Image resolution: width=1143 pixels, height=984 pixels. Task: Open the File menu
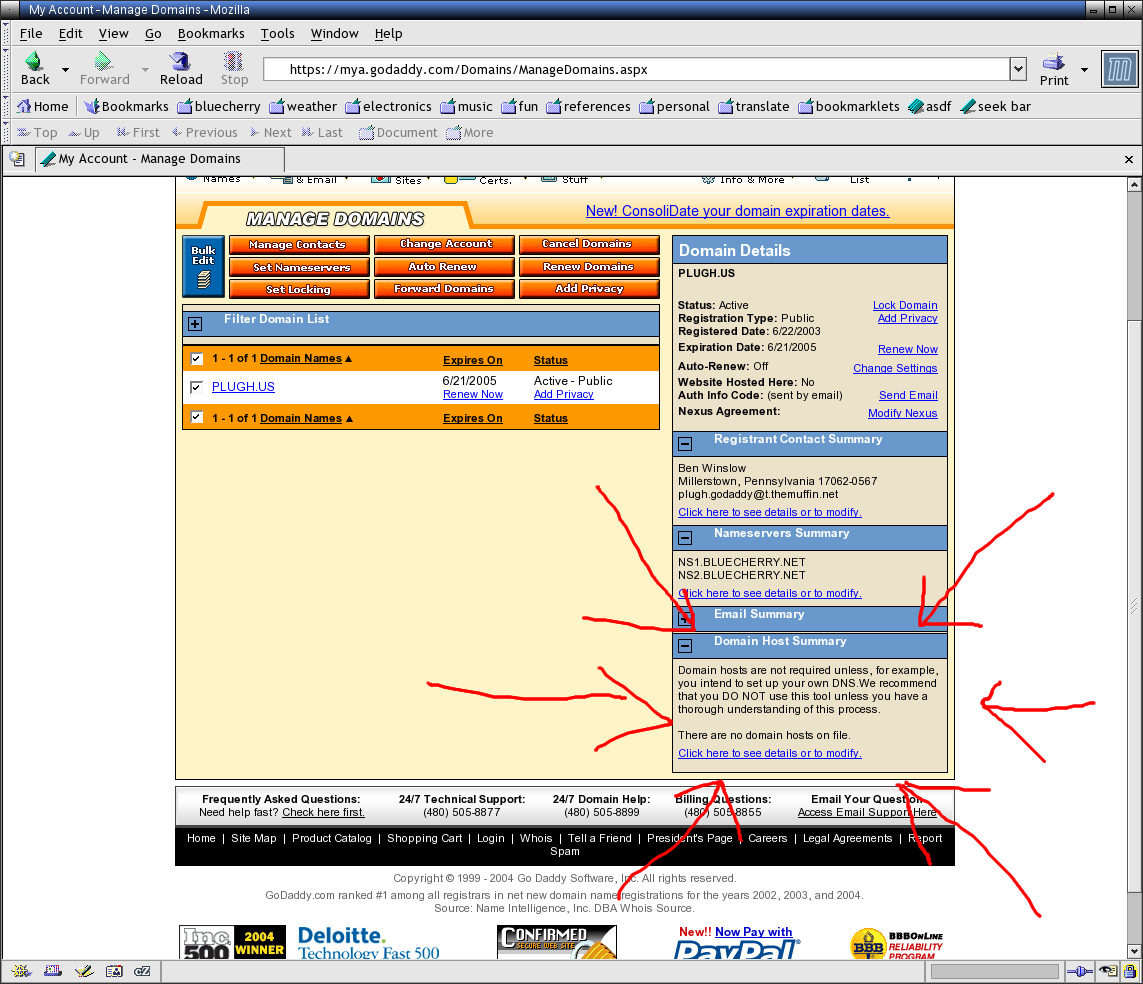pyautogui.click(x=31, y=34)
